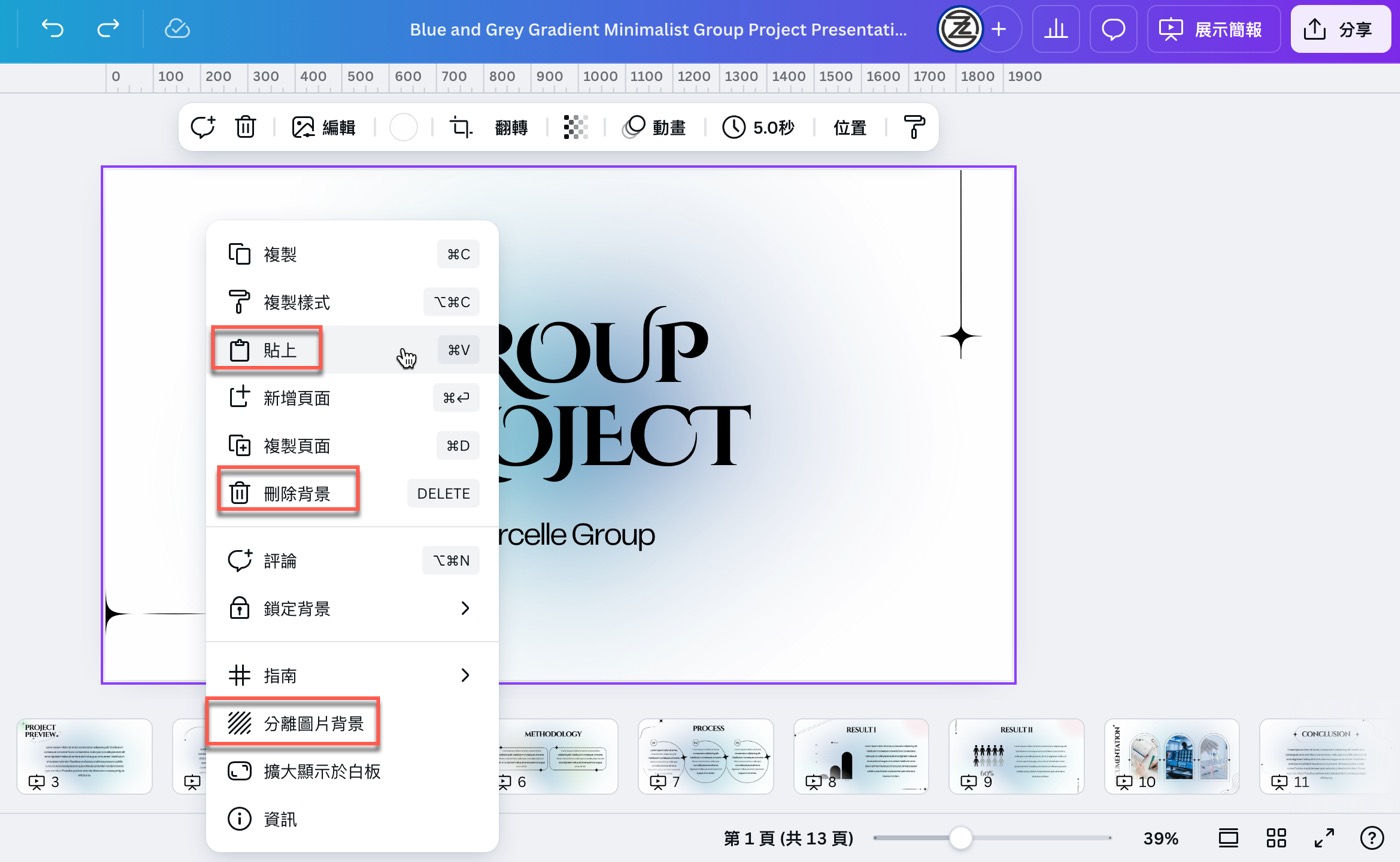Expand 指南 submenu arrow
1400x862 pixels.
tap(465, 675)
